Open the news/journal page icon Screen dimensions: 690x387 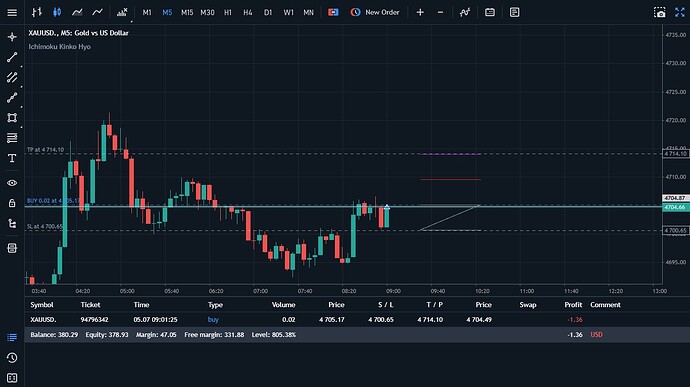point(514,12)
